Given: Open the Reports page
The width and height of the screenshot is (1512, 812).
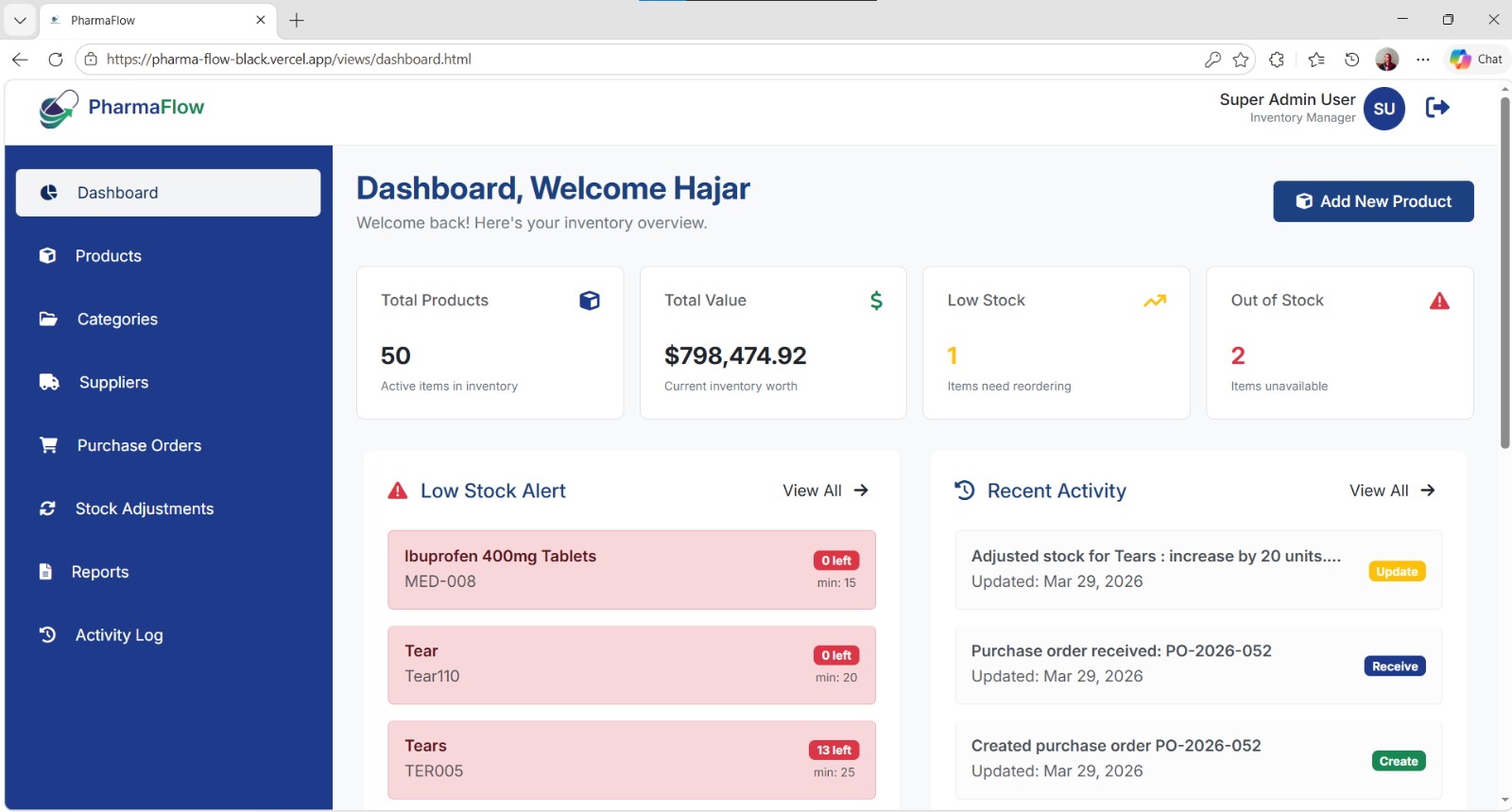Looking at the screenshot, I should pyautogui.click(x=168, y=572).
